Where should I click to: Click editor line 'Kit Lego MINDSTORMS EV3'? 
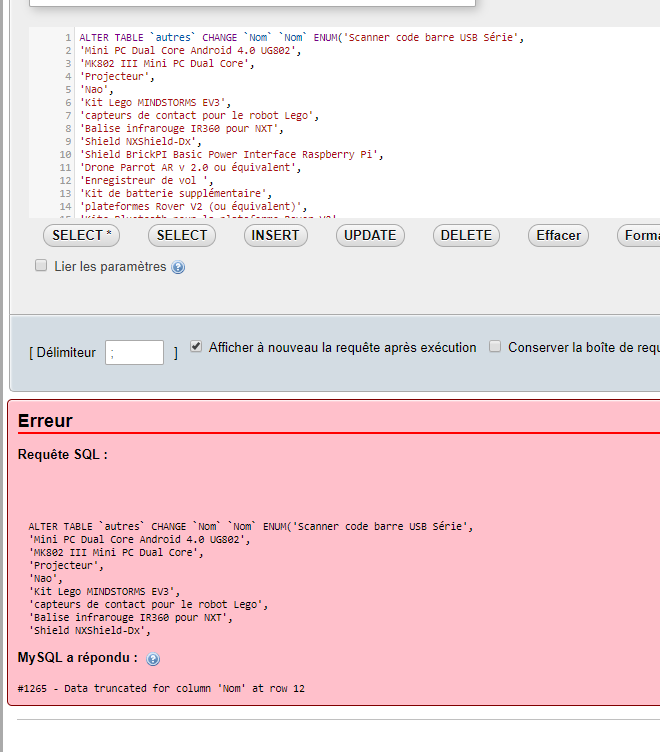(155, 103)
